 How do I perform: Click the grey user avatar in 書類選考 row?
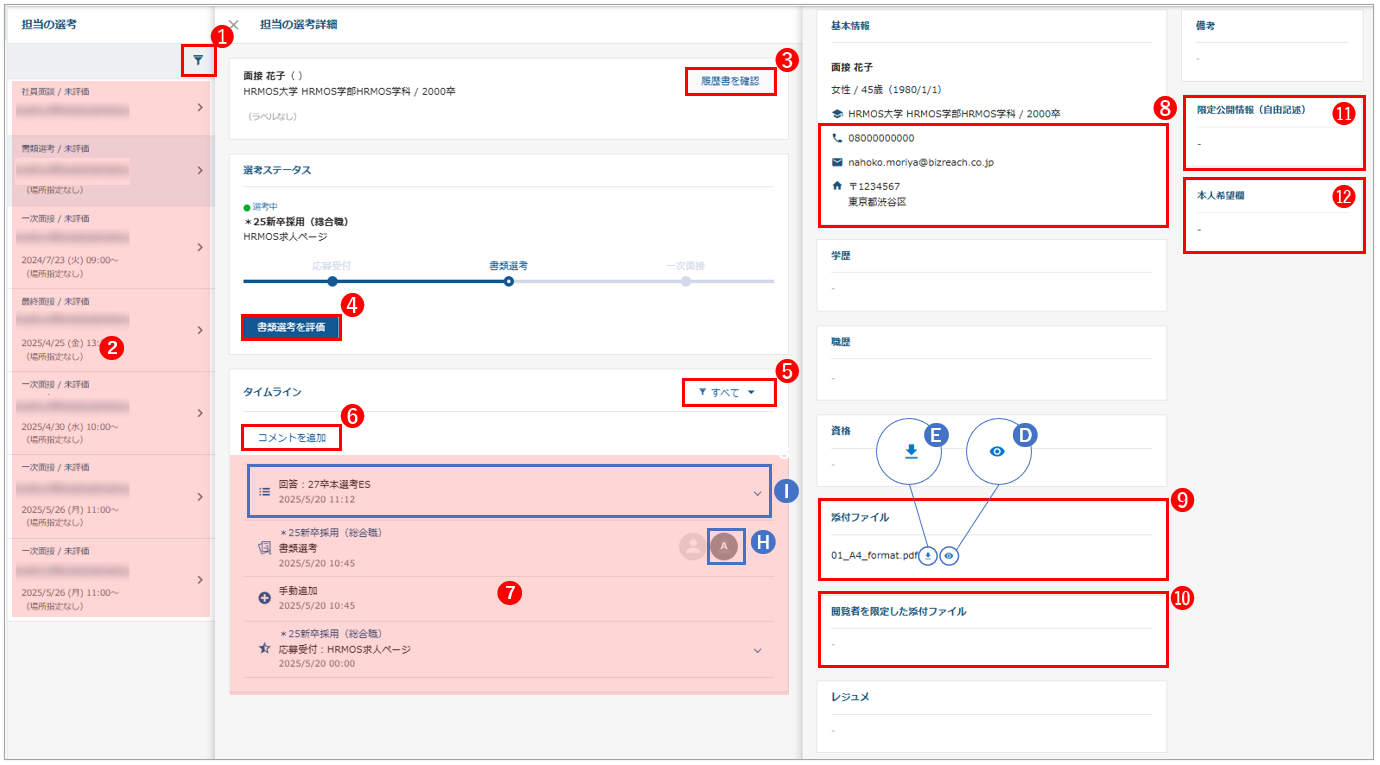coord(691,547)
